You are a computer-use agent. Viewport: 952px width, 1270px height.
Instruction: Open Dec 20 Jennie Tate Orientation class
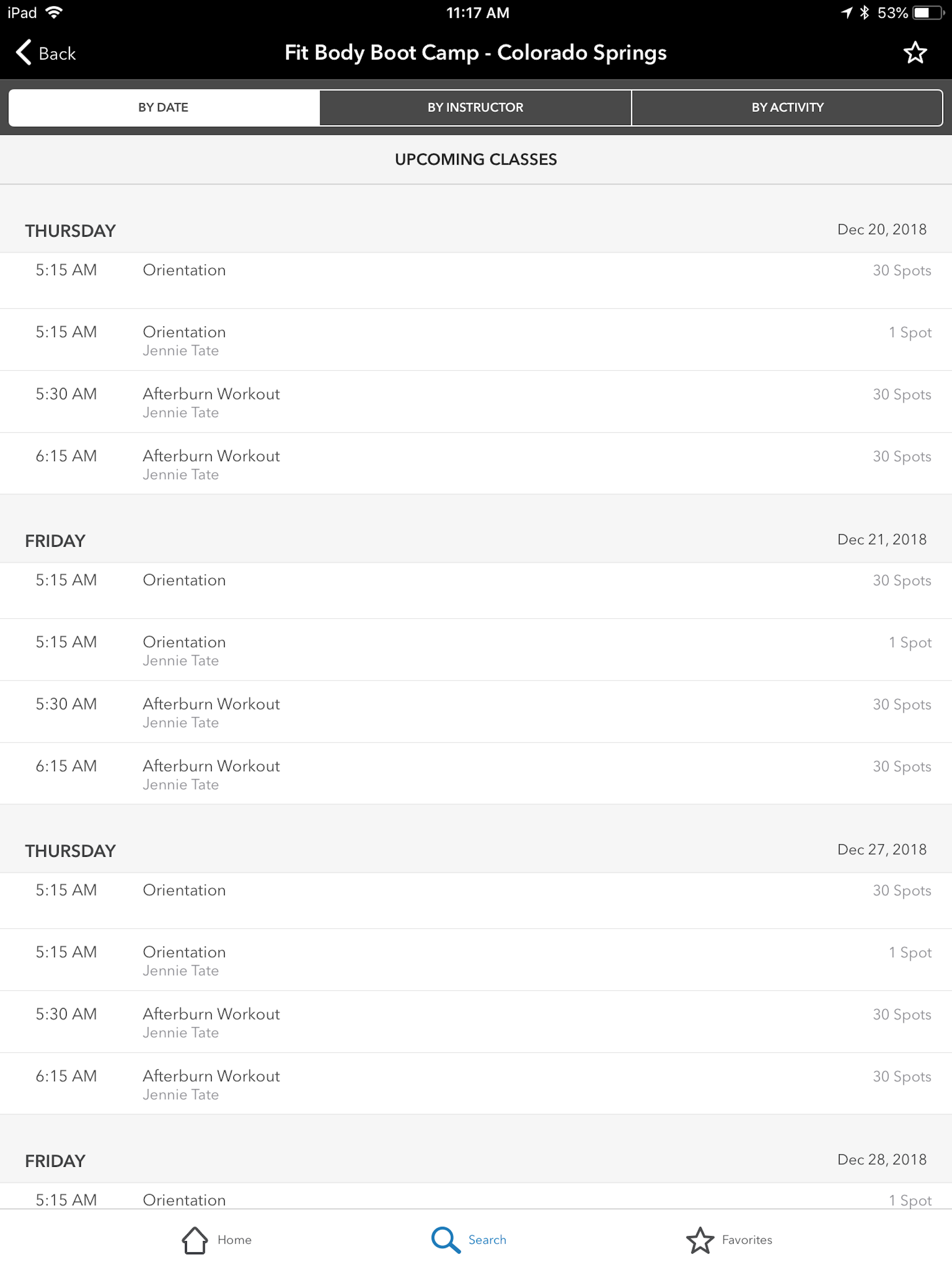476,340
